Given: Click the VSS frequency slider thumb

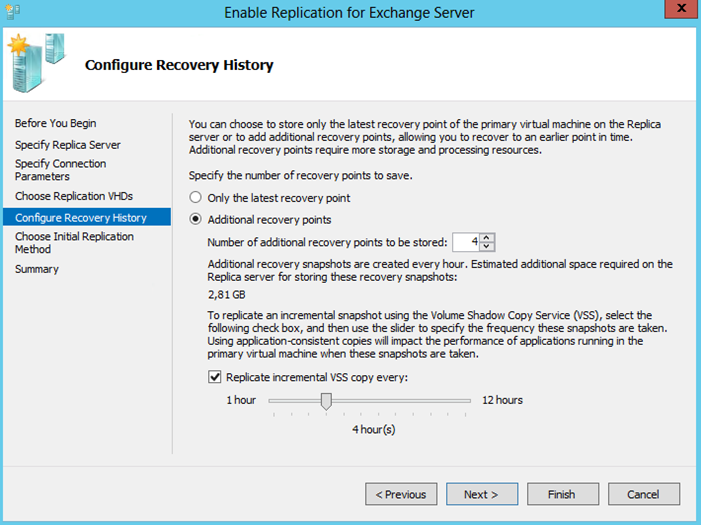Looking at the screenshot, I should click(x=326, y=401).
